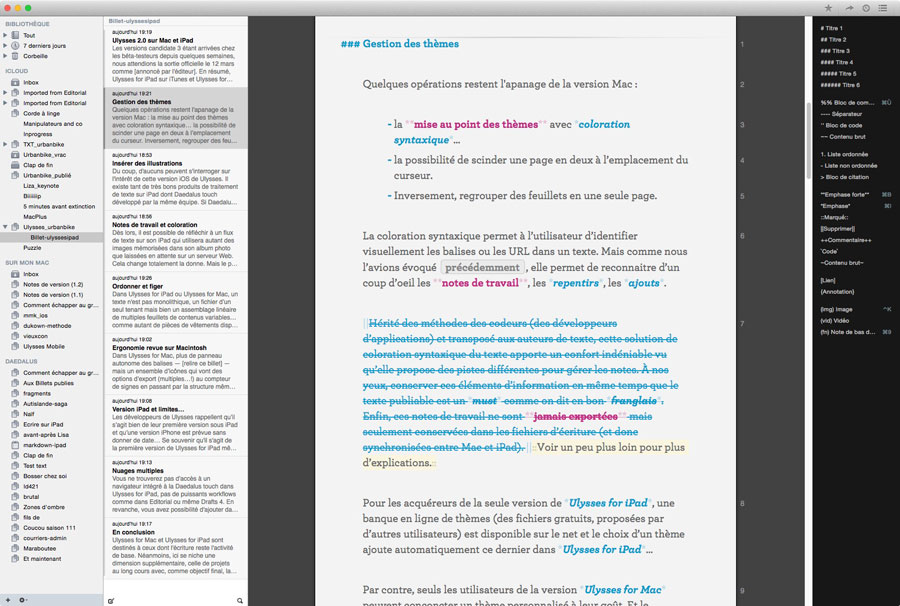Expand the Tout library group
Viewport: 900px width, 606px height.
pos(5,36)
